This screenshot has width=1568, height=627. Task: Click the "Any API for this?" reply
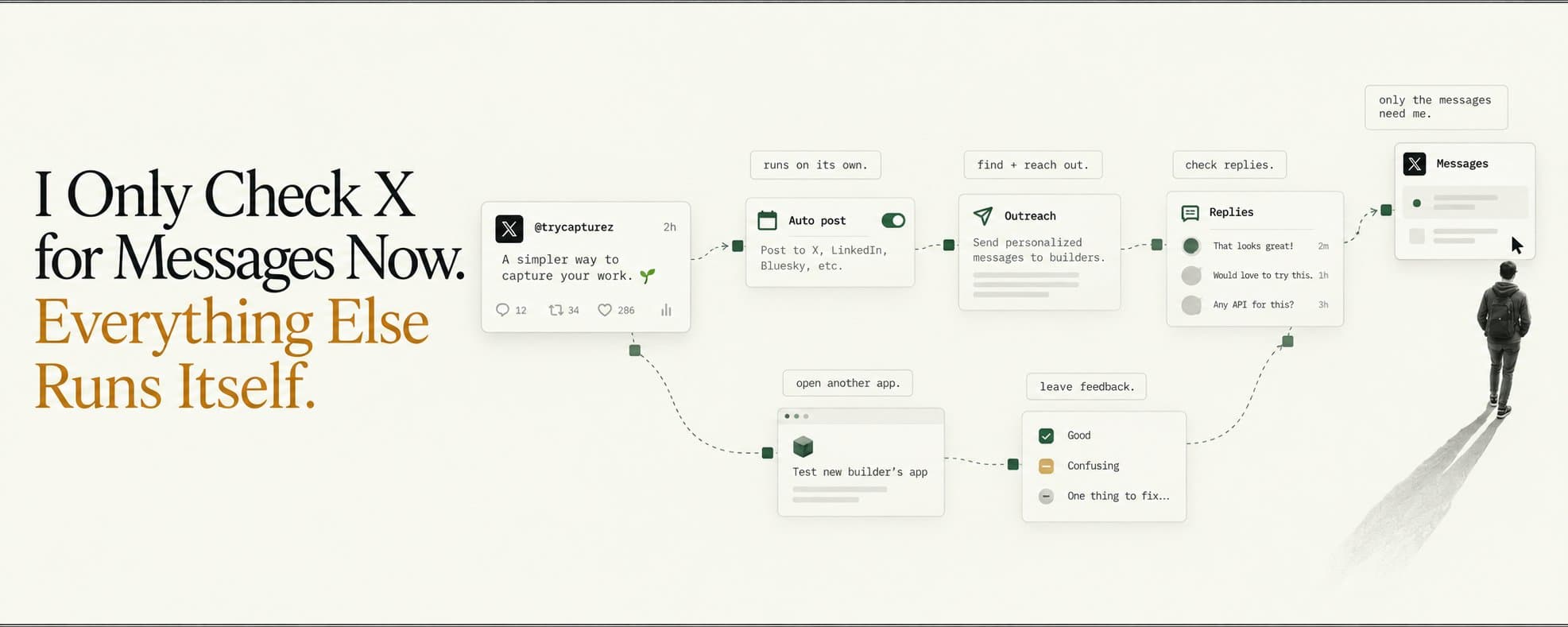[x=1253, y=305]
